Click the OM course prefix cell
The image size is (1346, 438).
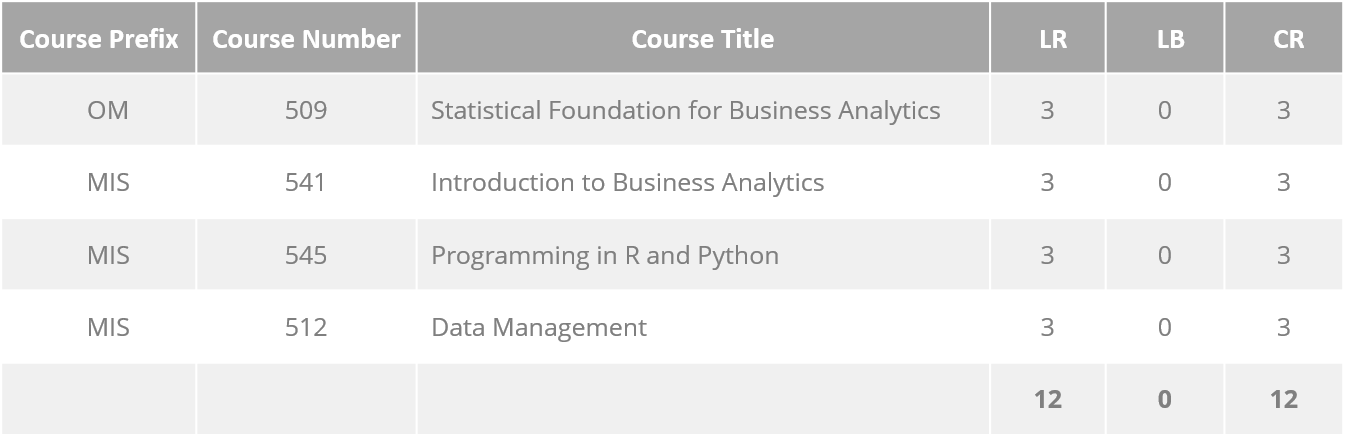tap(108, 110)
